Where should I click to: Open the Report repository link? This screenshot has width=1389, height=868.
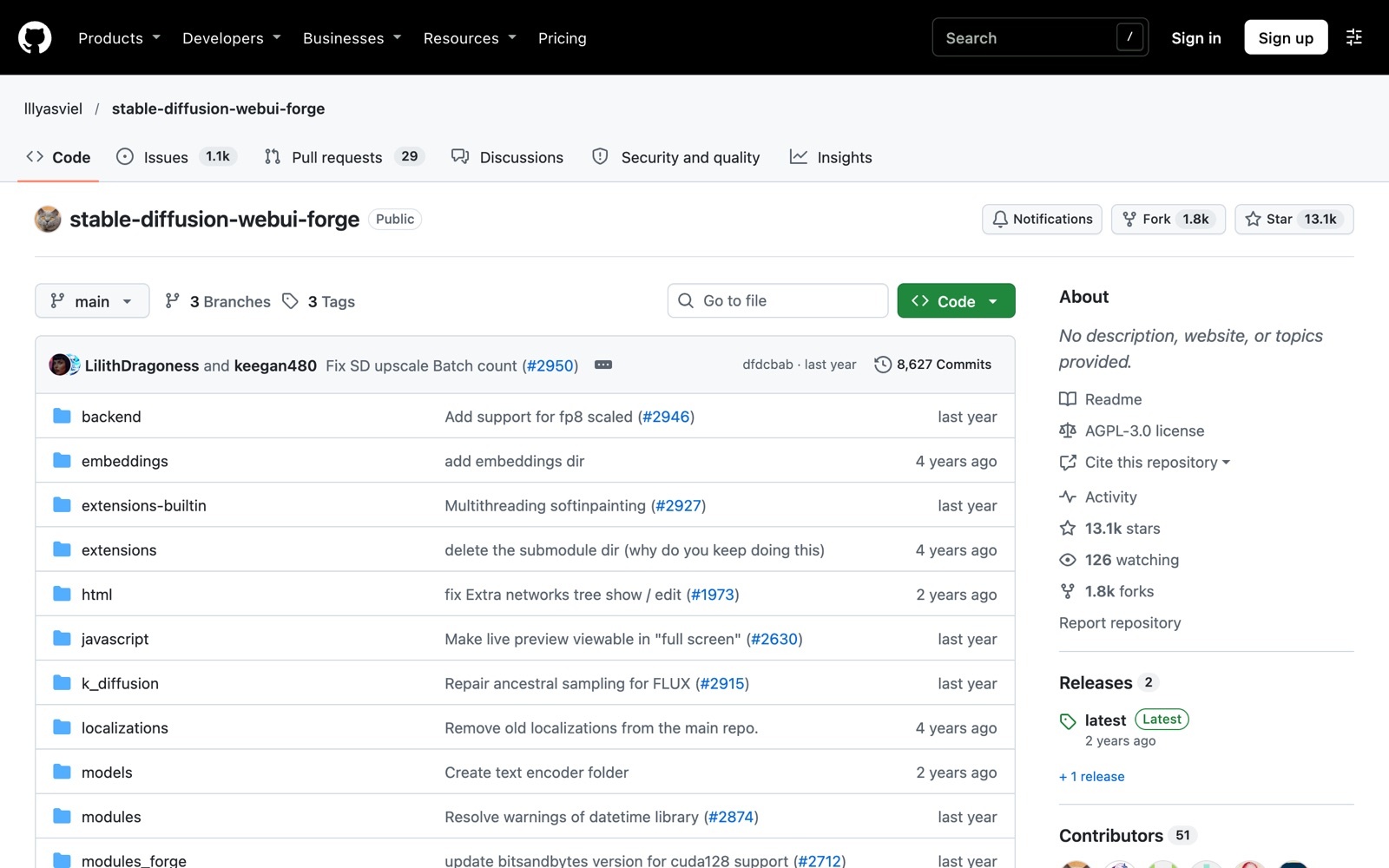pos(1120,622)
